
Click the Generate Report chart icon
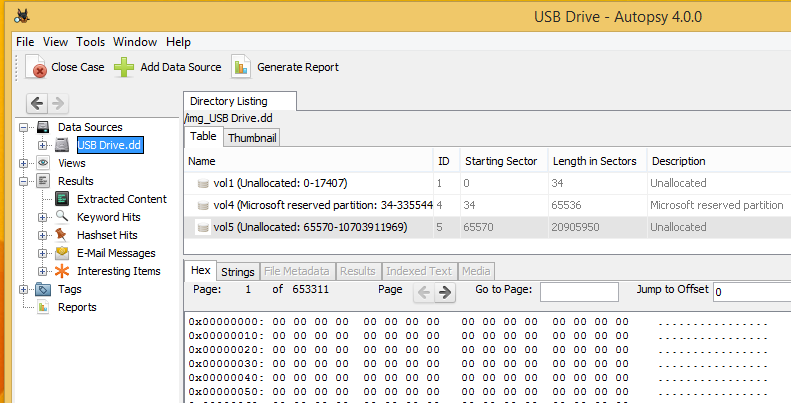click(x=241, y=67)
